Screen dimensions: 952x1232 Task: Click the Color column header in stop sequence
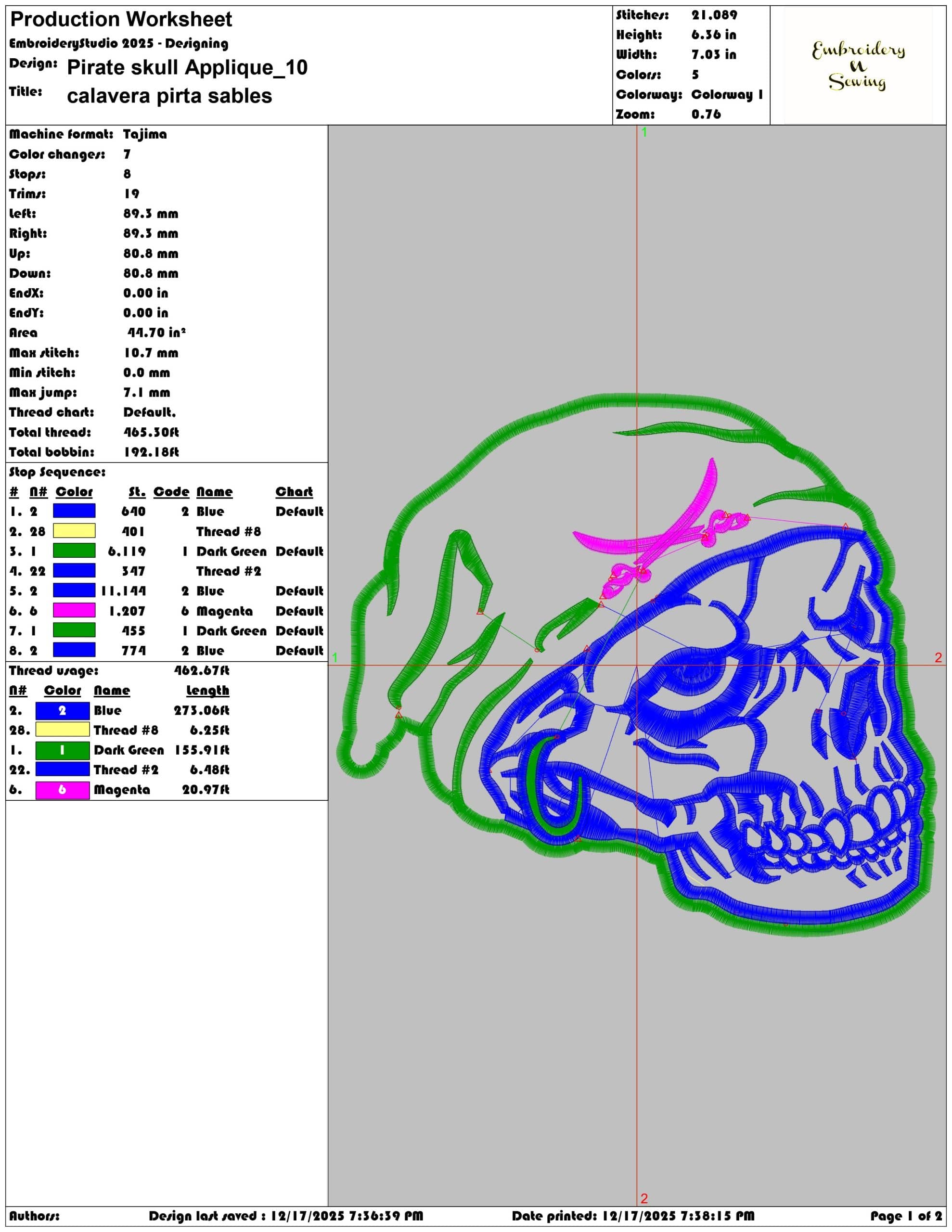point(74,492)
